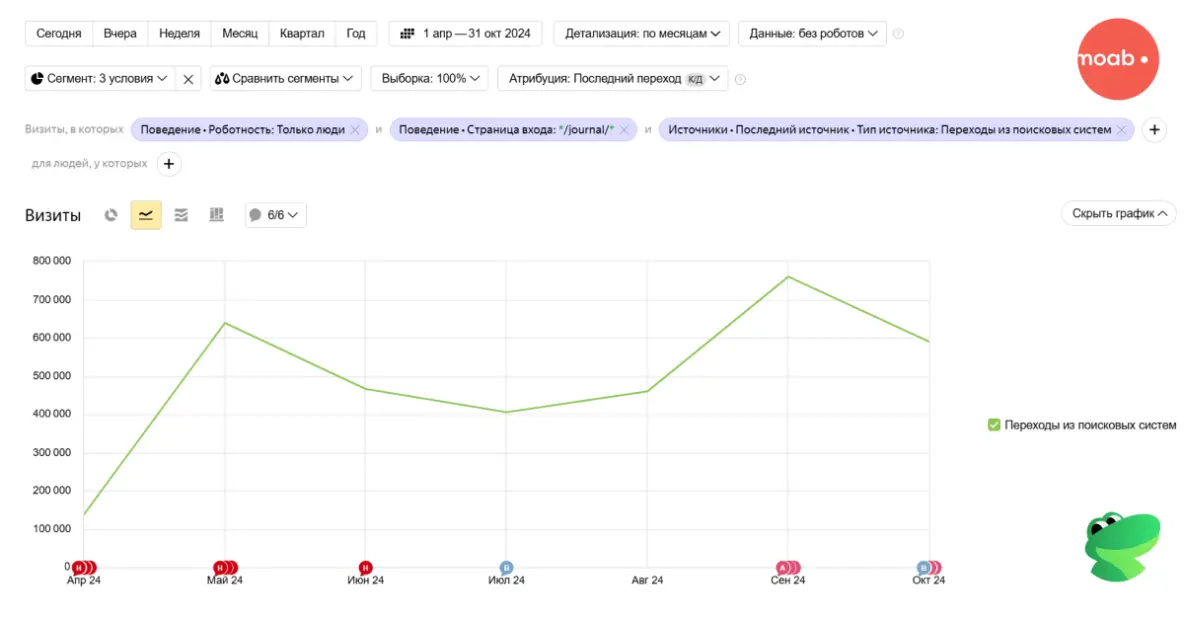Image resolution: width=1184 pixels, height=621 pixels.
Task: Open 'Выборка: 100%' sampling dropdown
Action: [x=429, y=78]
